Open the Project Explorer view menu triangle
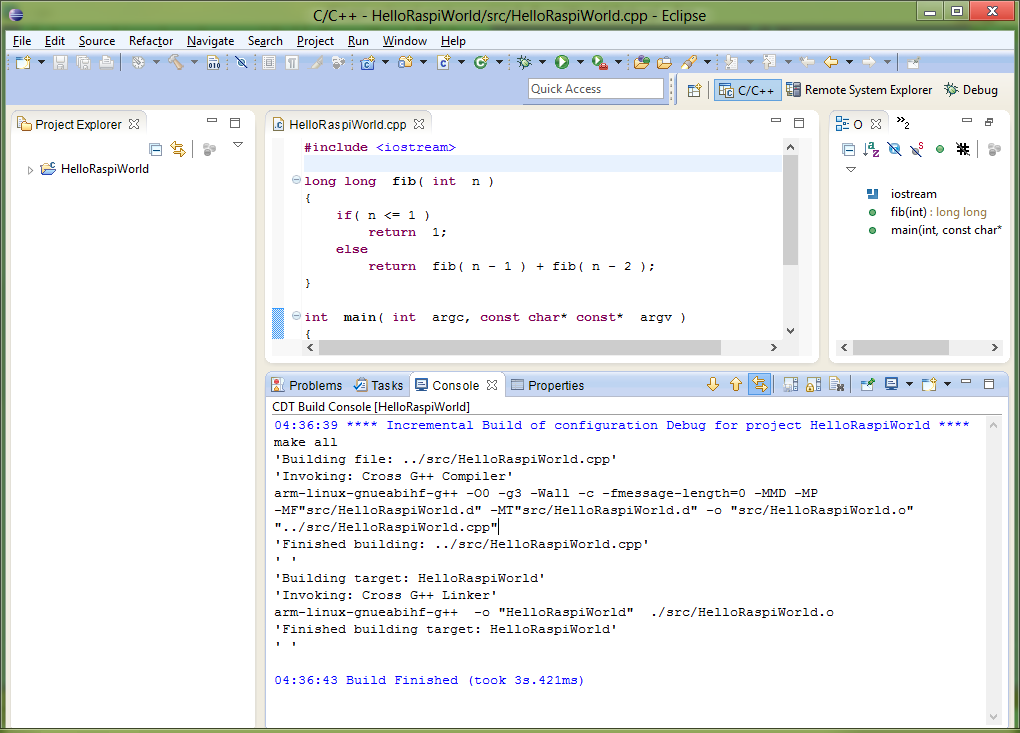 point(238,145)
